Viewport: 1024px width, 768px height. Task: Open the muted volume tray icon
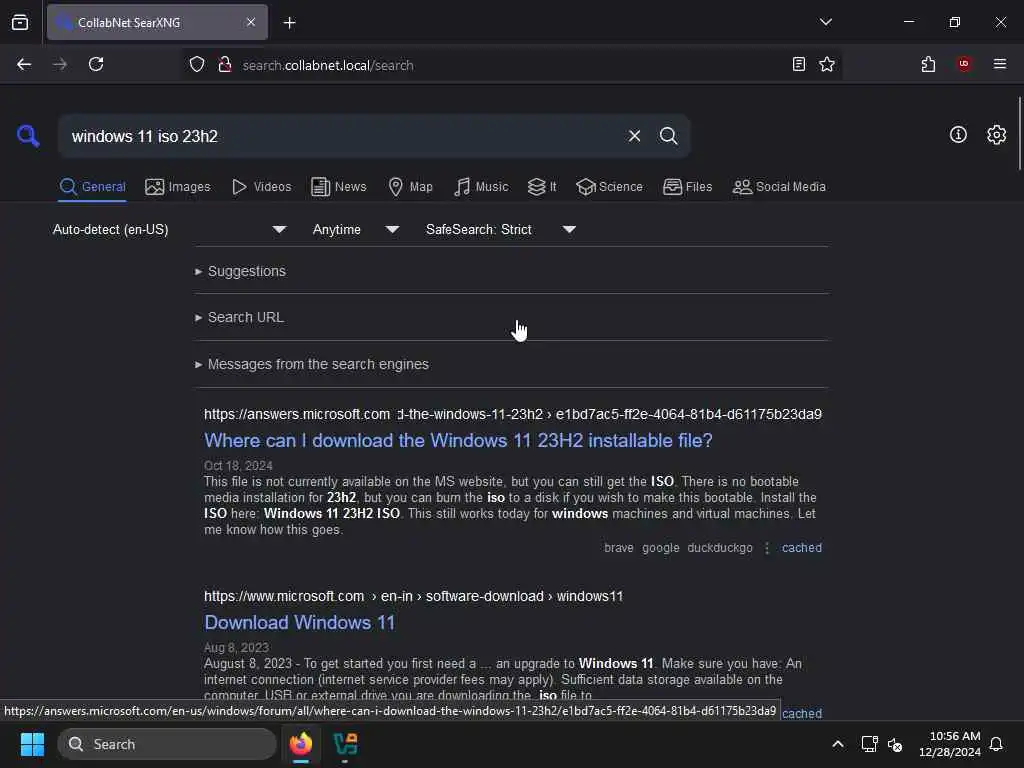[895, 744]
